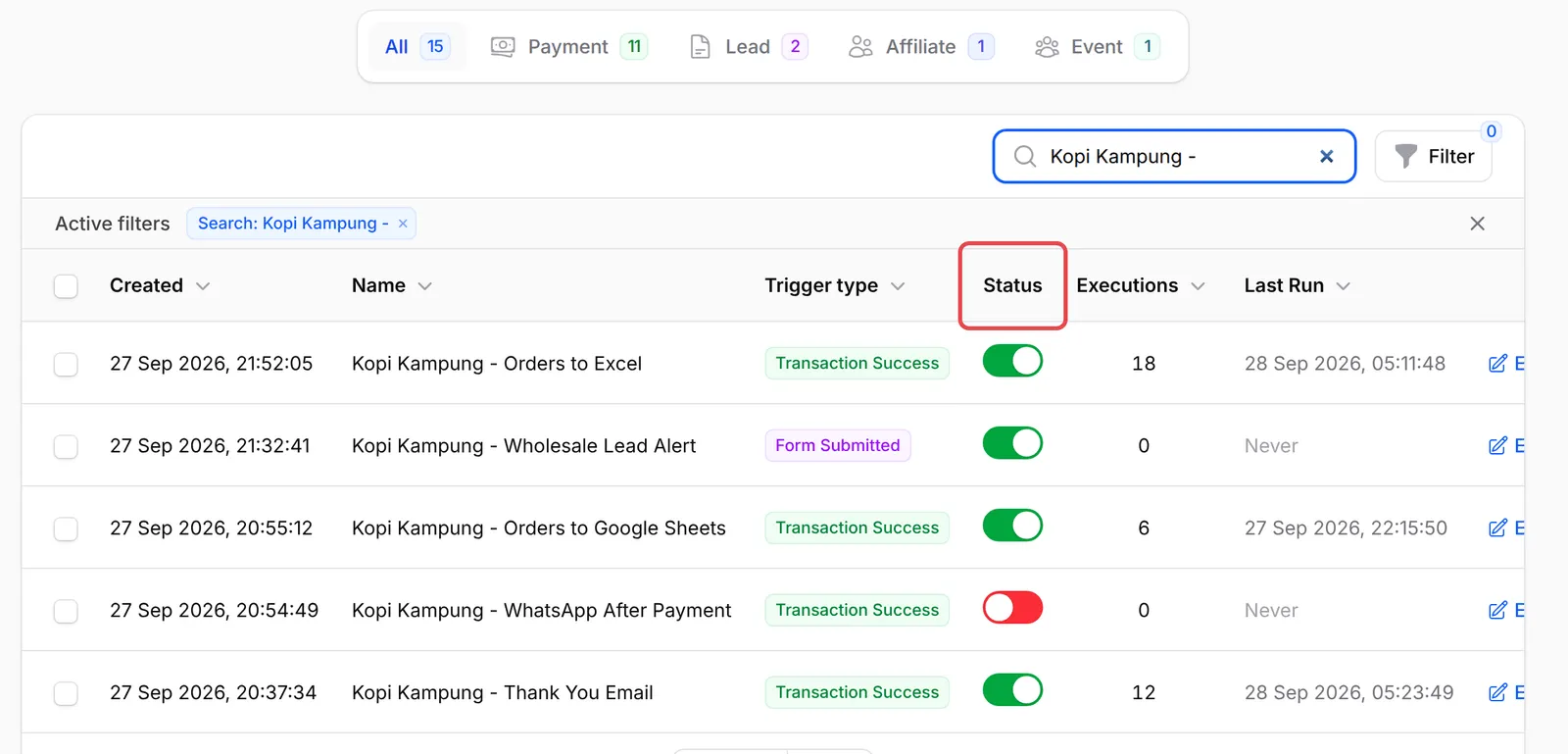
Task: Click the created date '27 Sep 2026, 20:37:34'
Action: coord(213,693)
